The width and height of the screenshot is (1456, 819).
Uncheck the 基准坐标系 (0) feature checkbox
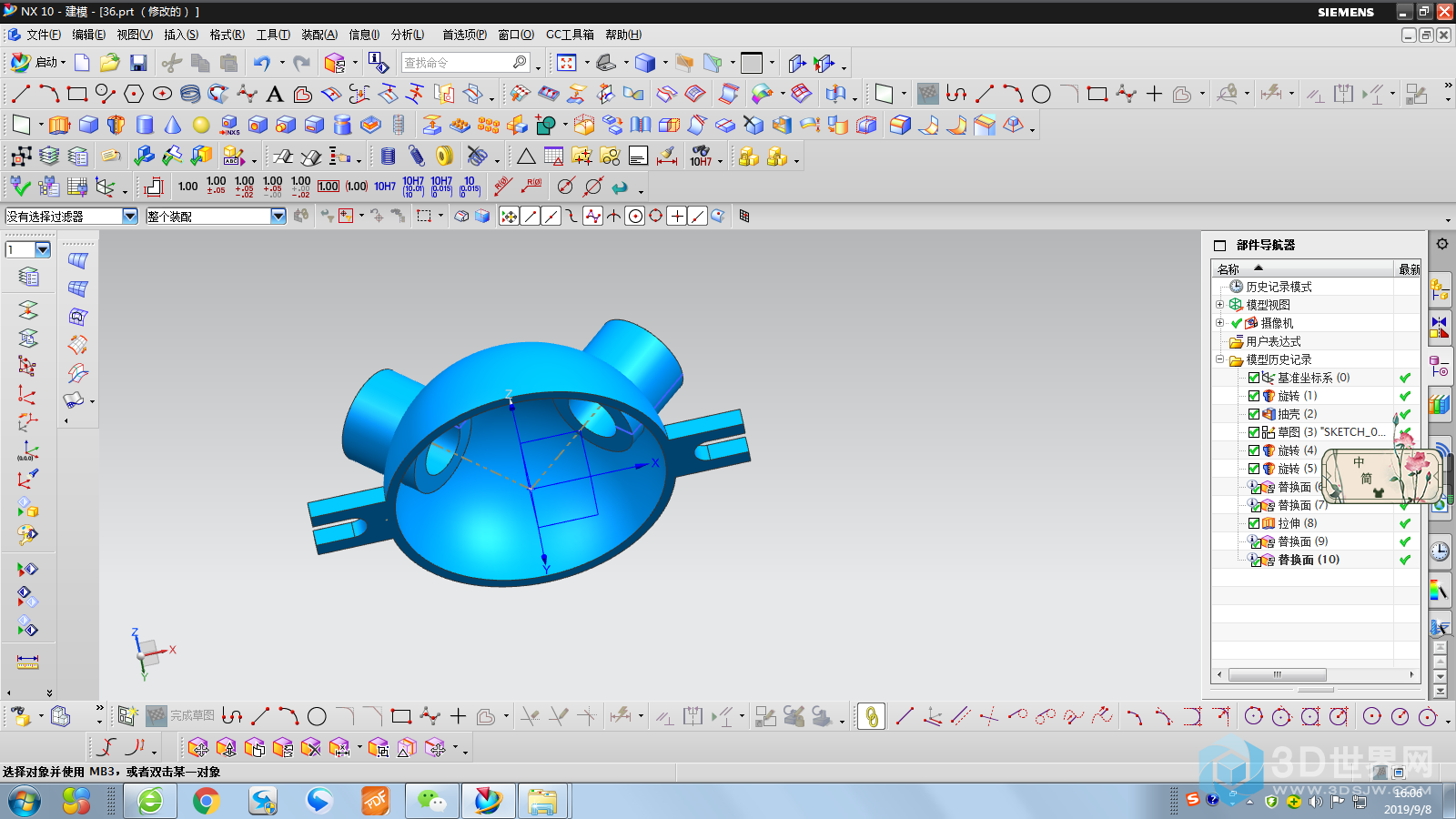[x=1254, y=378]
